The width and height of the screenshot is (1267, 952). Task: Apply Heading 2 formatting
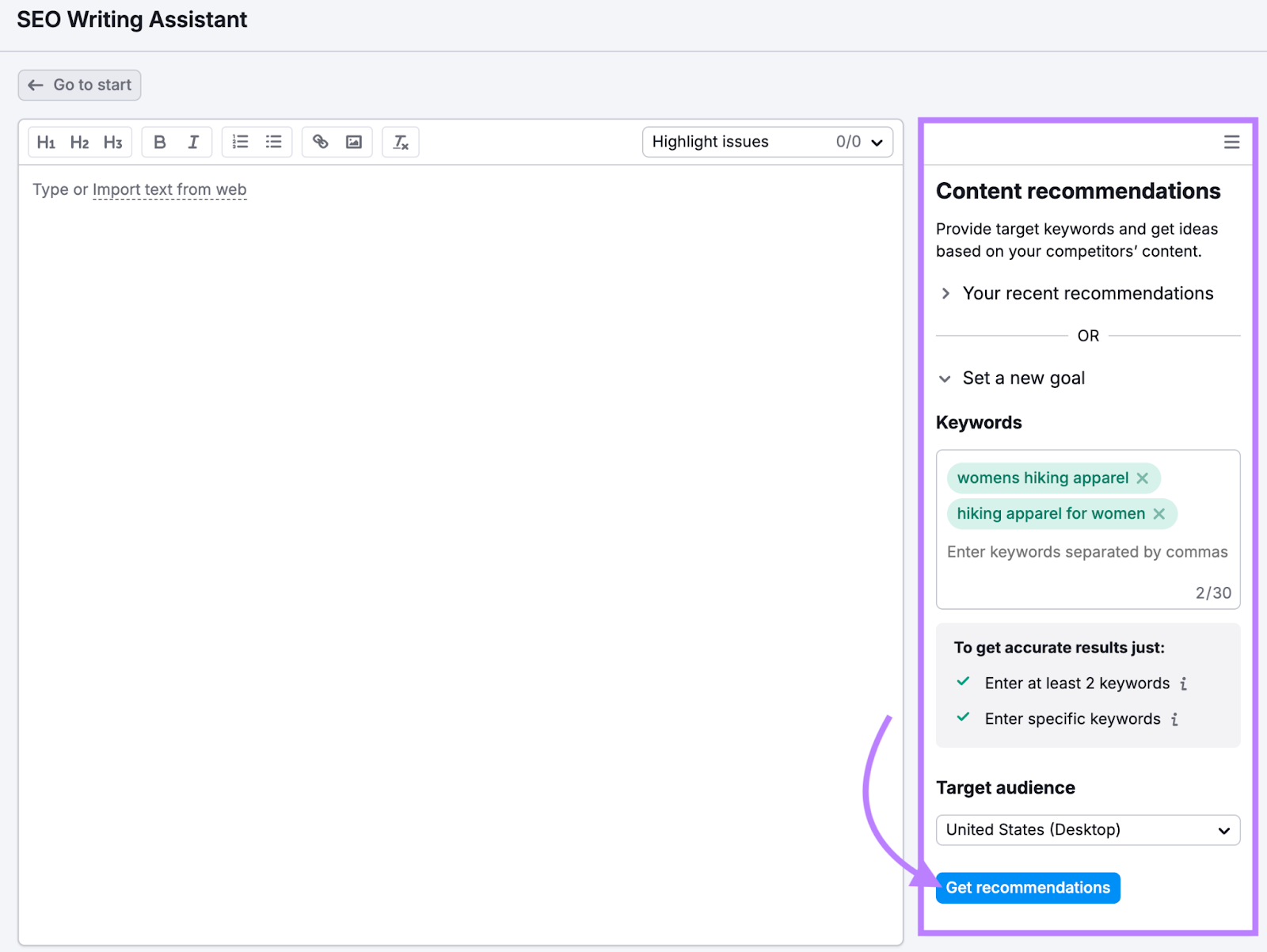(79, 142)
